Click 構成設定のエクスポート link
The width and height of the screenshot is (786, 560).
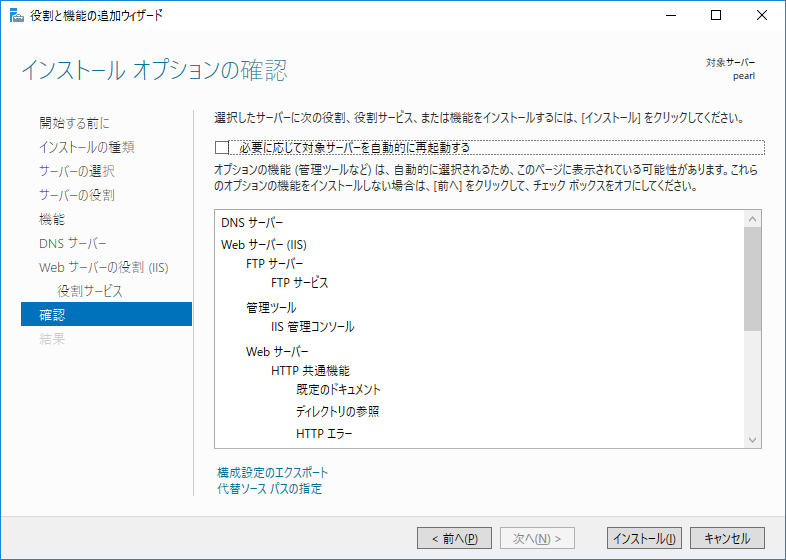click(273, 472)
